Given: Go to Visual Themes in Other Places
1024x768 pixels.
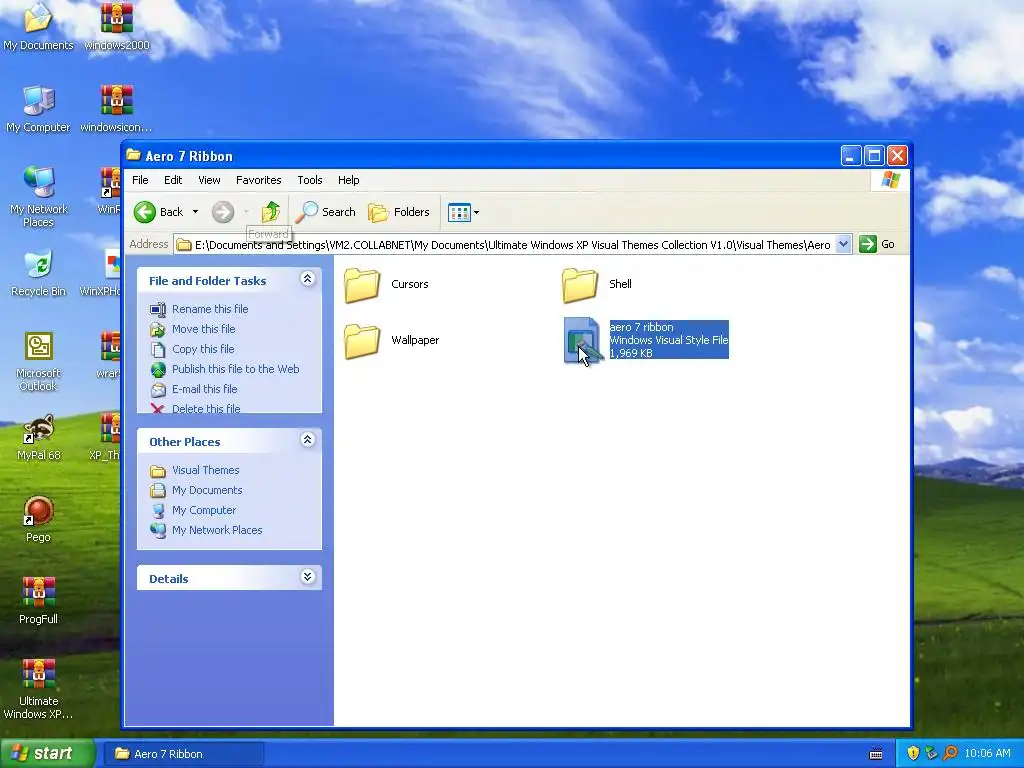Looking at the screenshot, I should point(205,470).
